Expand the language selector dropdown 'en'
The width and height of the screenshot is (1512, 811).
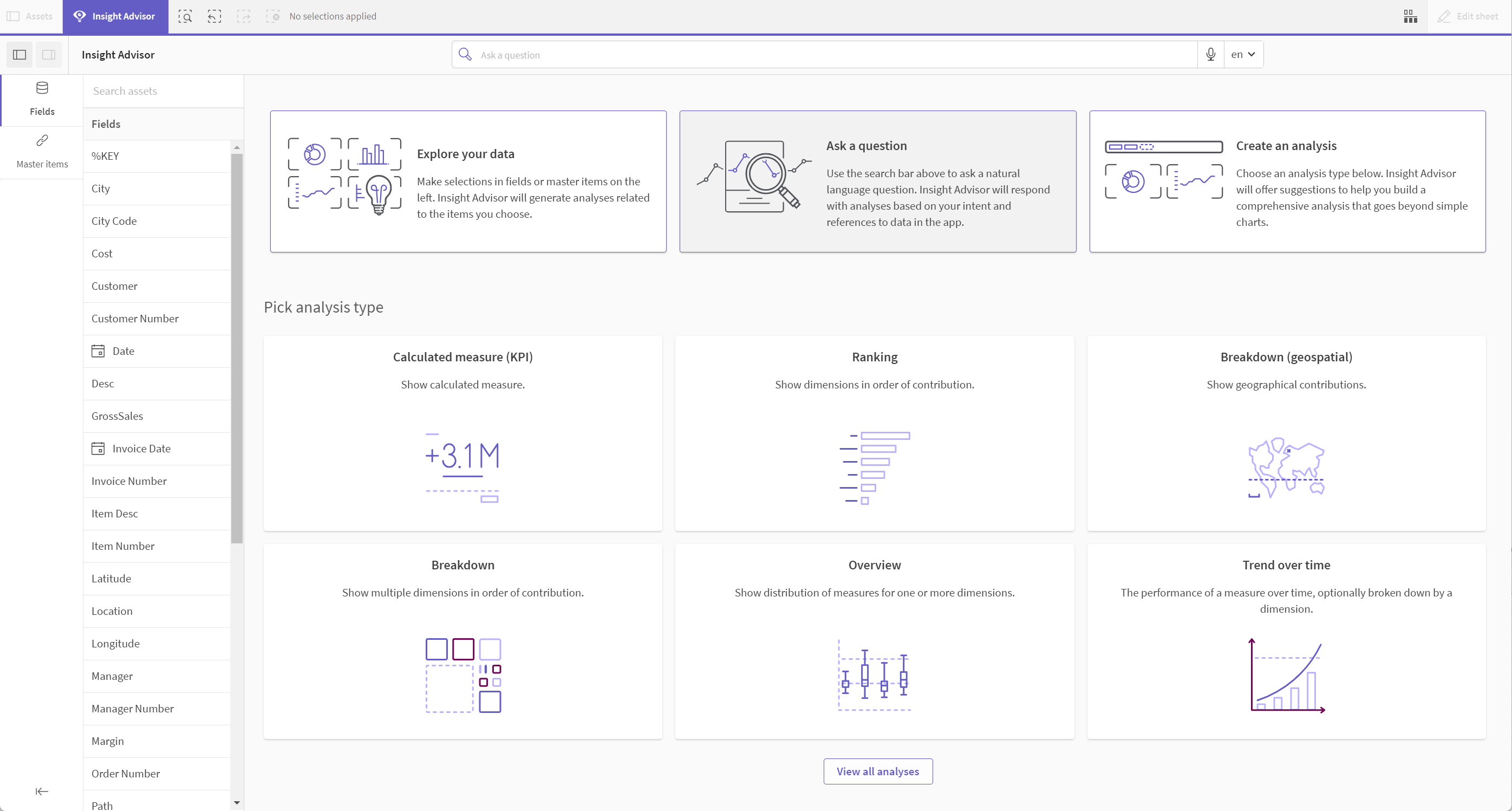1243,54
